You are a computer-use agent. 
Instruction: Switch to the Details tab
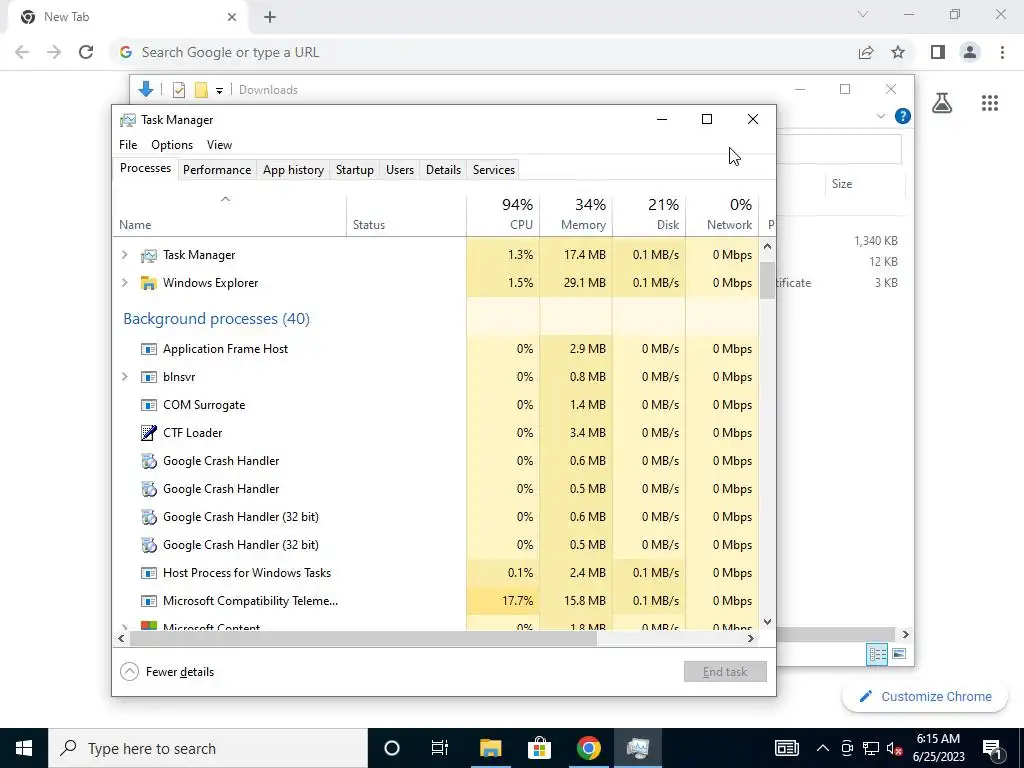(x=443, y=170)
